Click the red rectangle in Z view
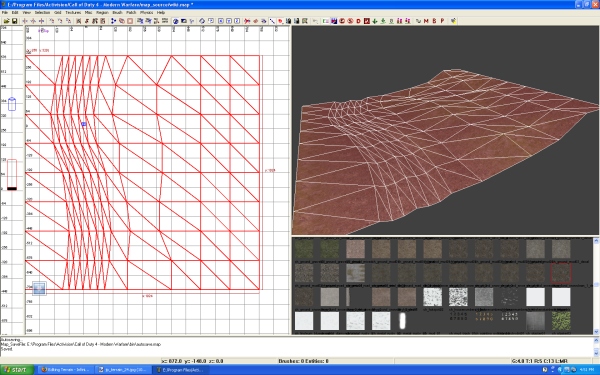 (12, 174)
